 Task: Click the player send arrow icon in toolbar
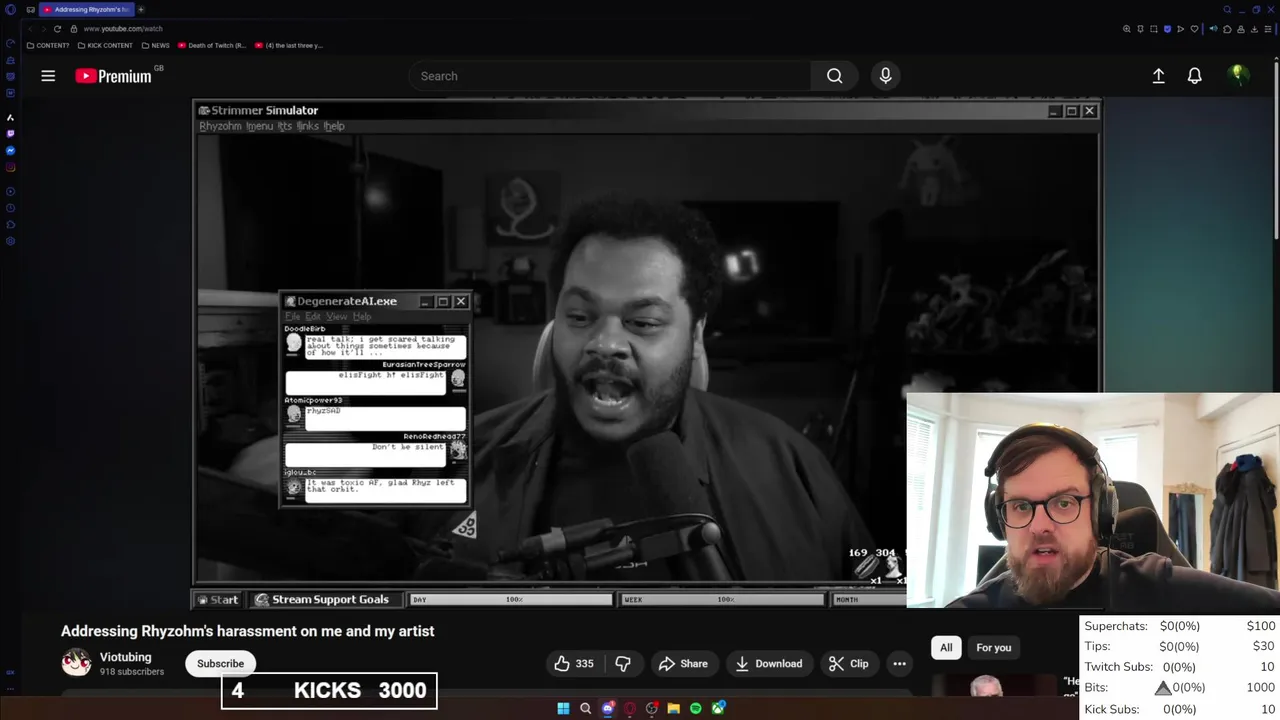[x=1180, y=29]
